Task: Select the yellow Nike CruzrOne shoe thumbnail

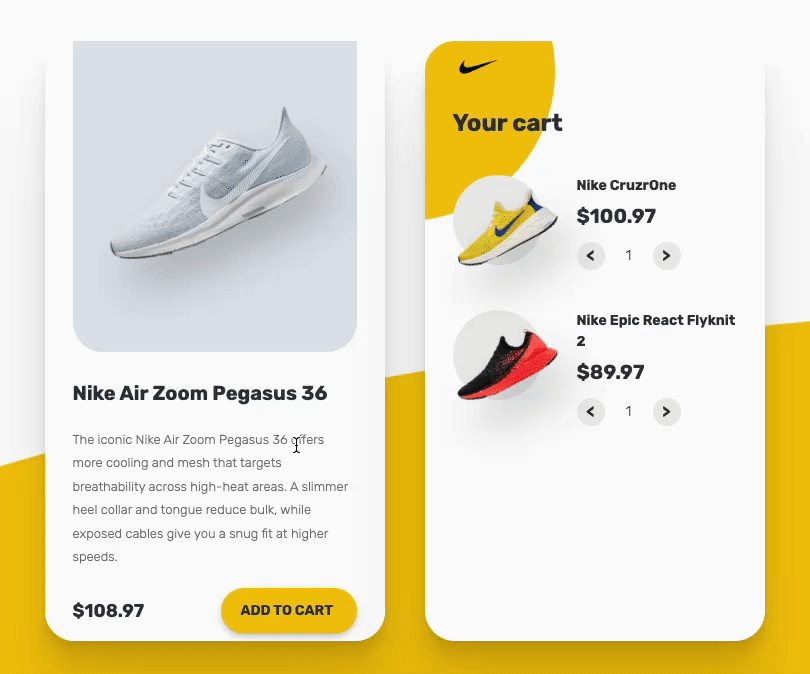Action: click(506, 225)
